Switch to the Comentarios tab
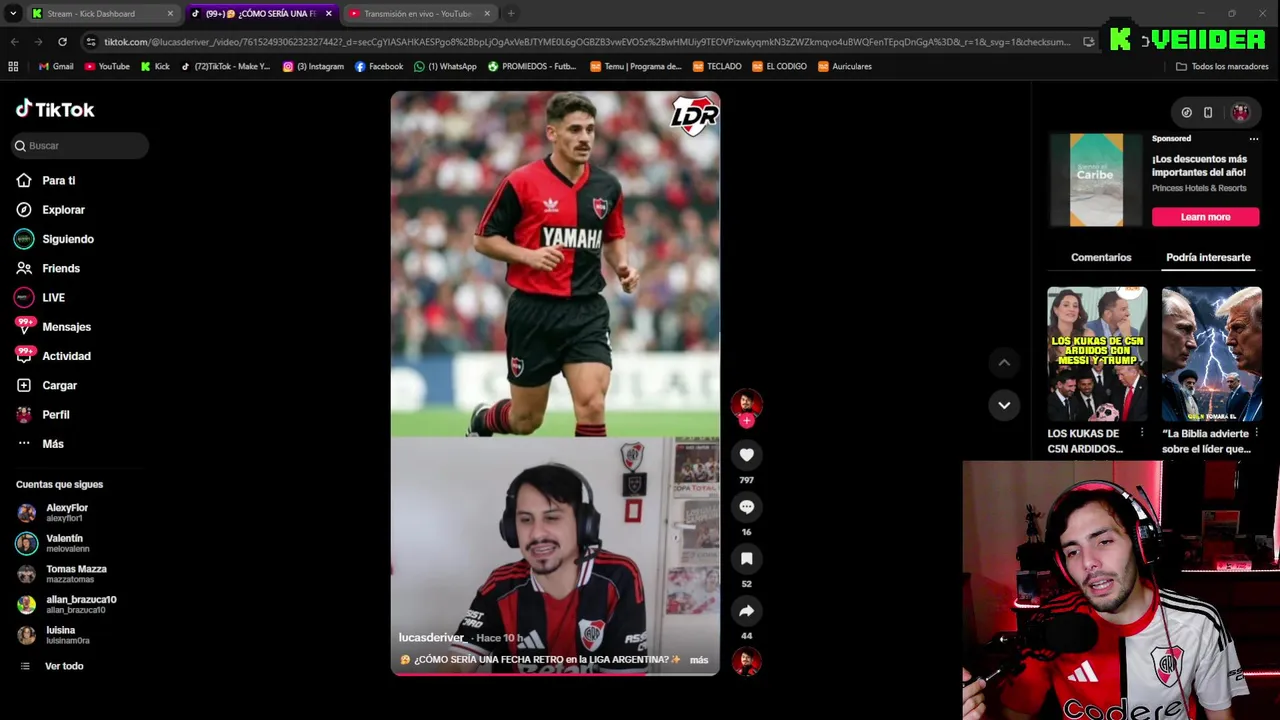 tap(1101, 258)
